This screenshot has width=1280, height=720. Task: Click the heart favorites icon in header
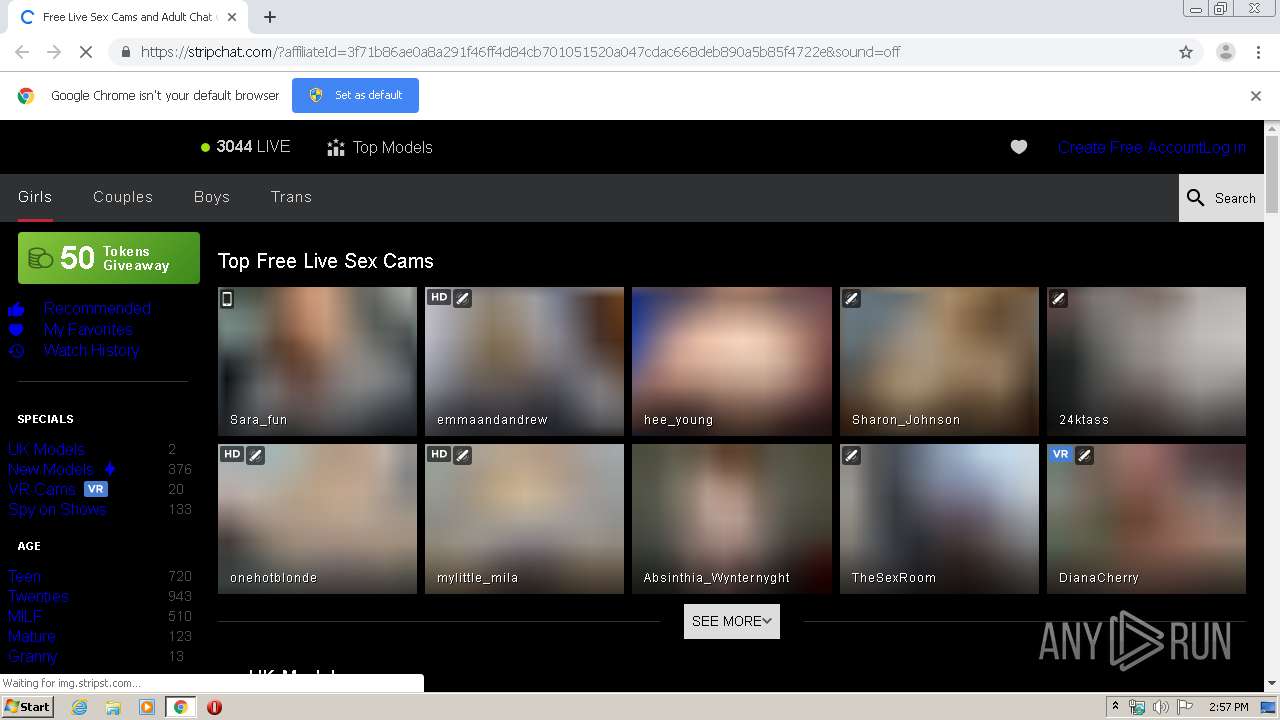pos(1019,147)
